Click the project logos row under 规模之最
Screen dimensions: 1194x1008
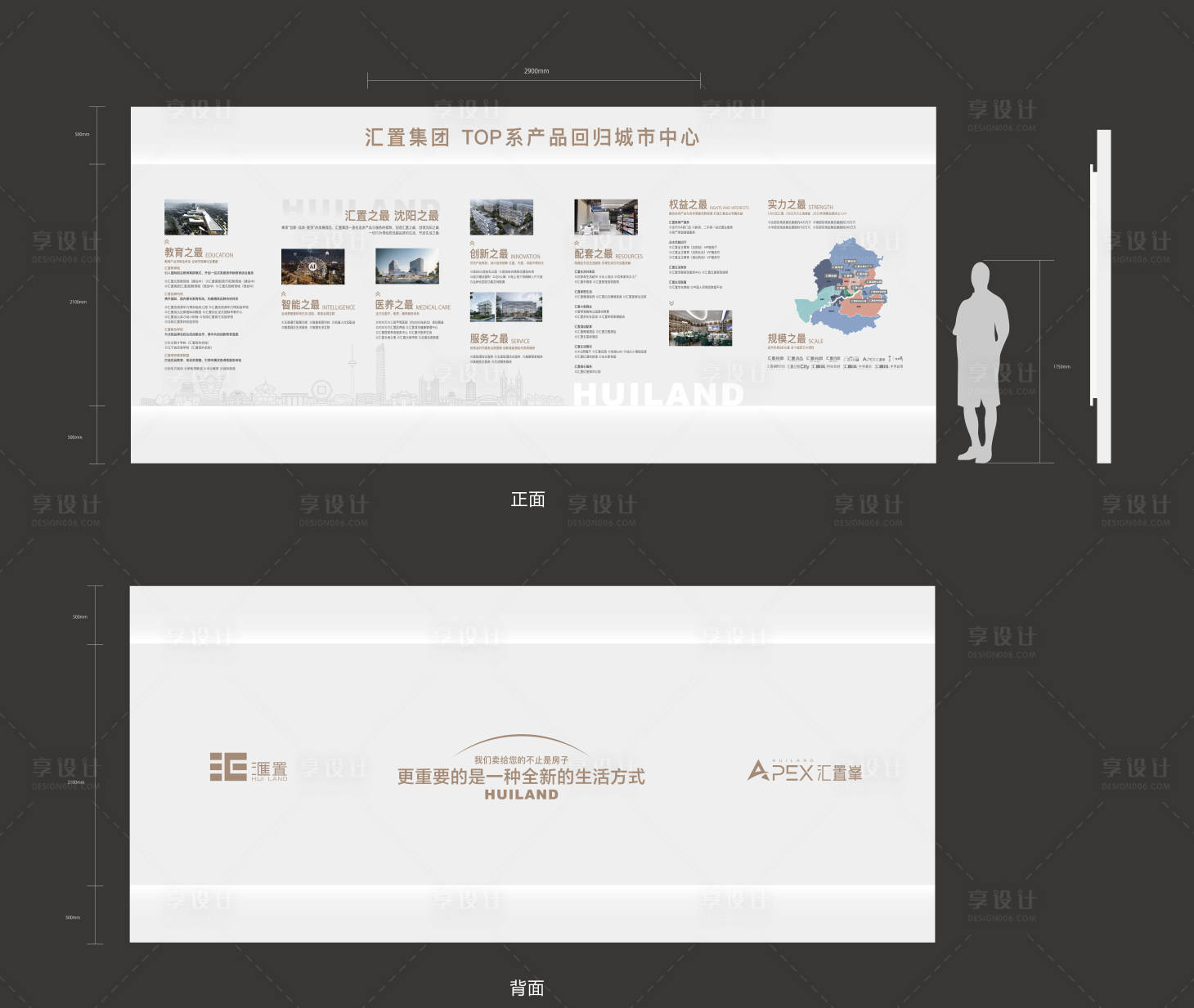point(835,362)
